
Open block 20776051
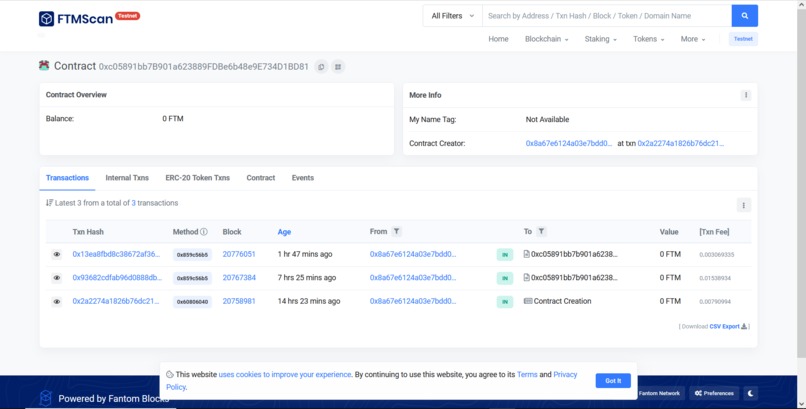pos(239,254)
